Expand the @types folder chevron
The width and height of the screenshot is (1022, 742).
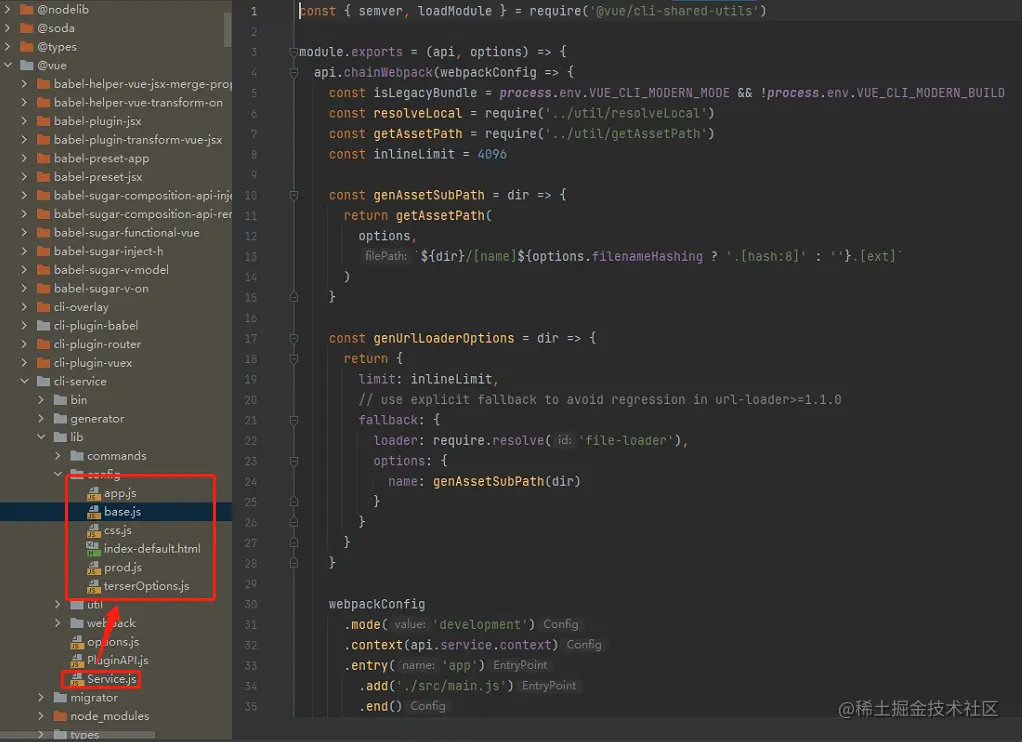click(x=8, y=46)
